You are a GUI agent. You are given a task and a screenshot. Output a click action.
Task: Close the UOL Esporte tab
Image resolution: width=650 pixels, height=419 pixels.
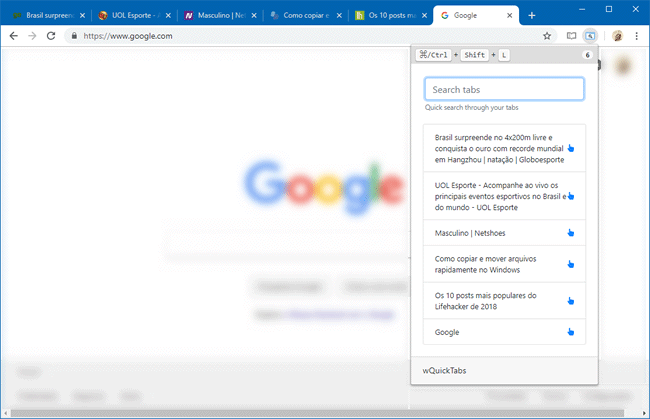(x=168, y=15)
